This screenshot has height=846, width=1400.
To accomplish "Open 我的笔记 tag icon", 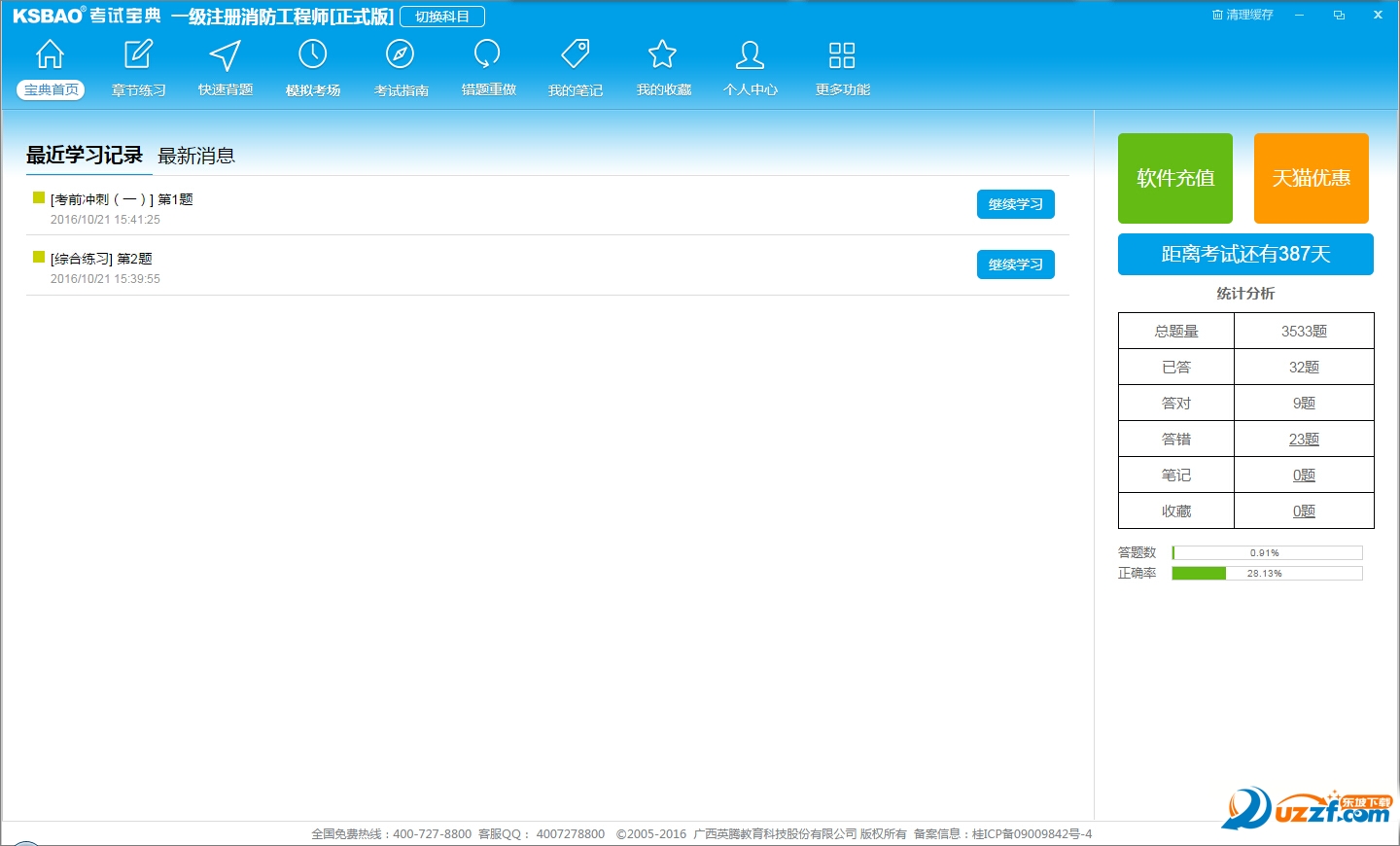I will (576, 54).
